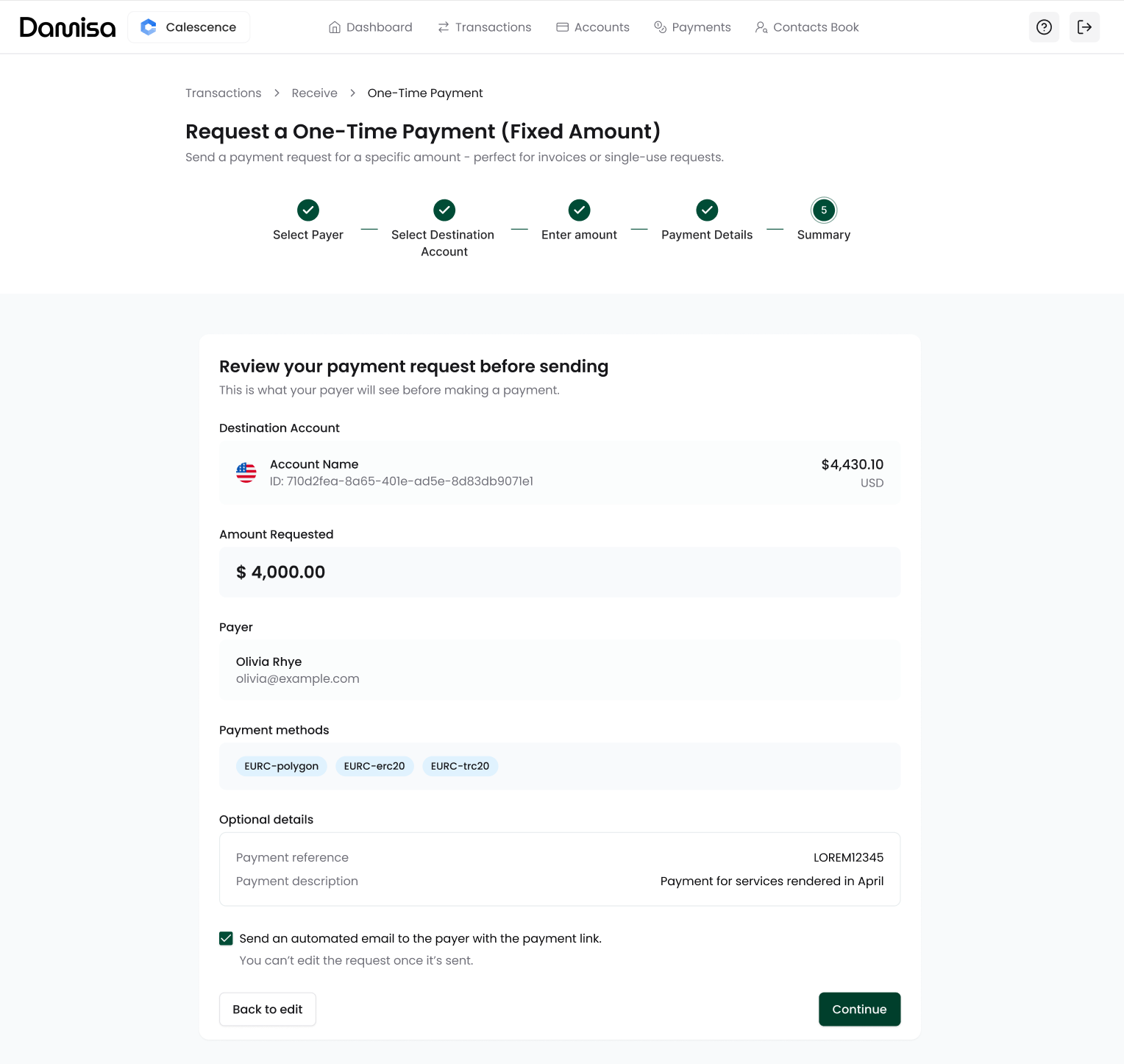The image size is (1124, 1064).
Task: Click the Summary step 5 circle
Action: click(x=824, y=210)
